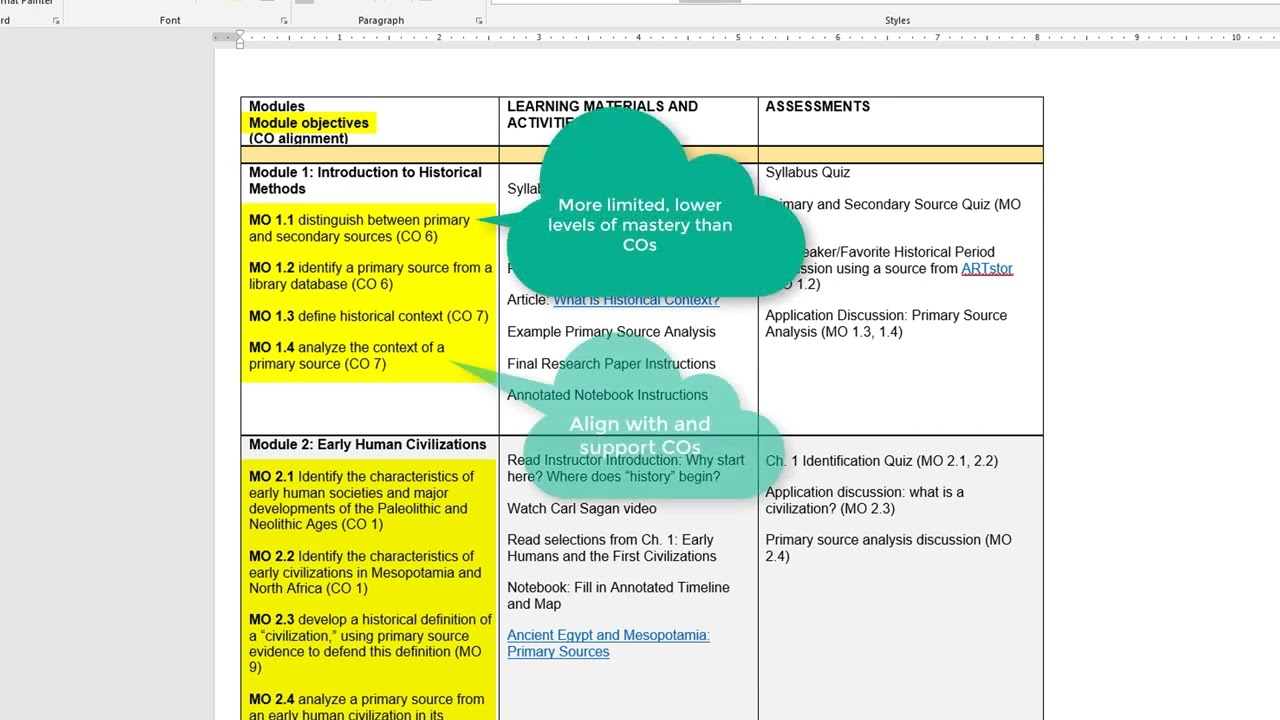Click 'MO 1.4 analyze the context' objective
This screenshot has height=720, width=1280.
[x=347, y=355]
